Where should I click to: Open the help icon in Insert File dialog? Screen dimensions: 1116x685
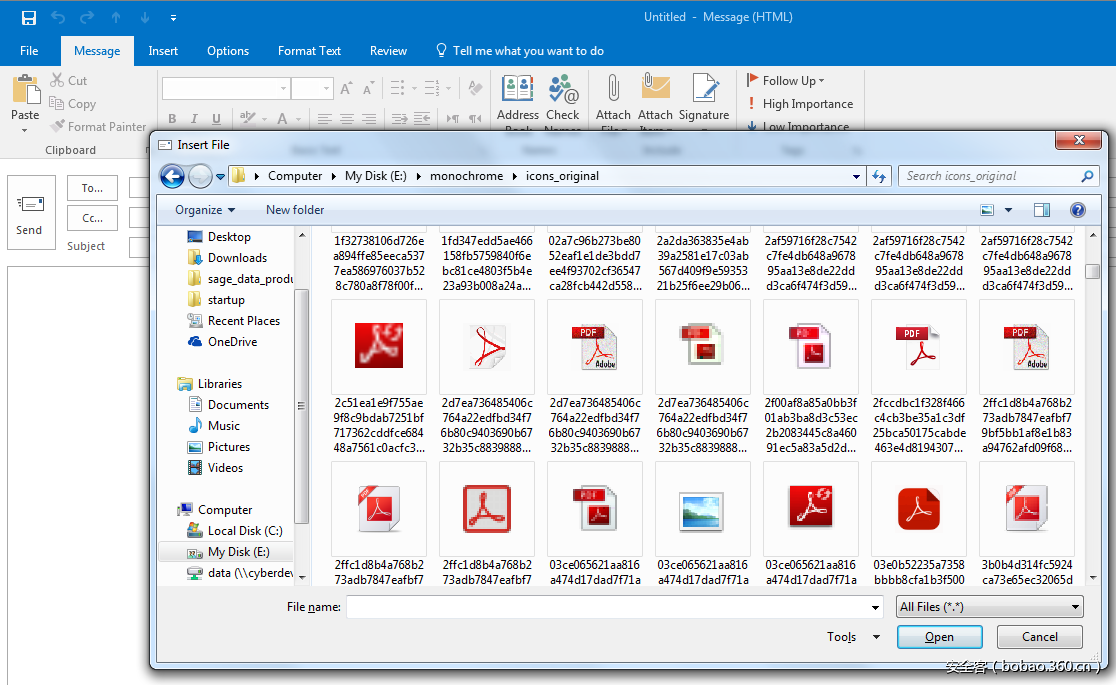click(x=1077, y=210)
